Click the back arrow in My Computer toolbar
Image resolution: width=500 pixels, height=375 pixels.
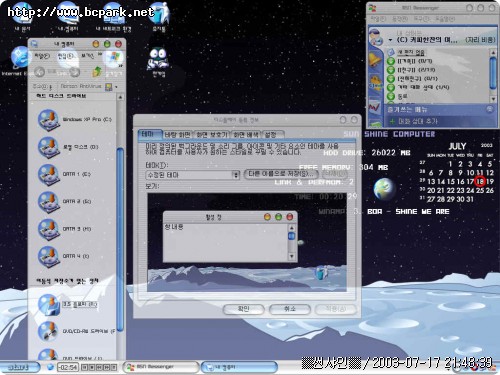pos(40,72)
